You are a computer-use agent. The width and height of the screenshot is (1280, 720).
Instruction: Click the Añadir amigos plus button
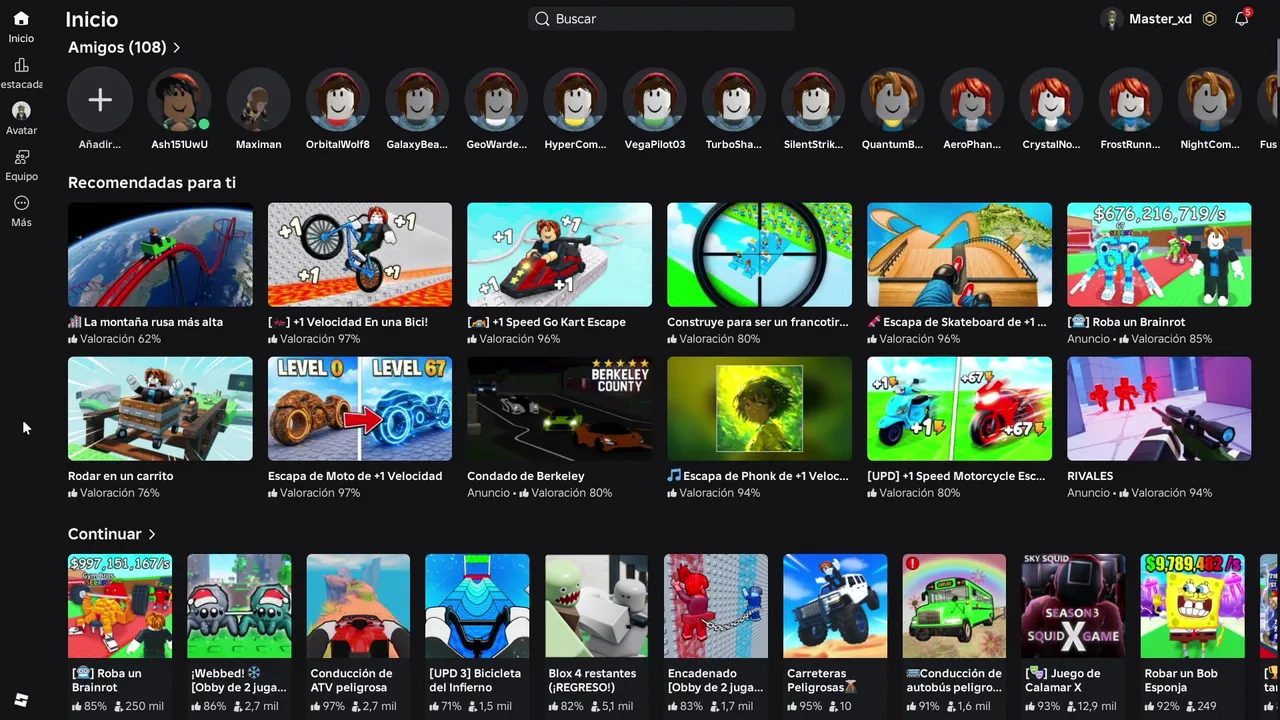(100, 100)
